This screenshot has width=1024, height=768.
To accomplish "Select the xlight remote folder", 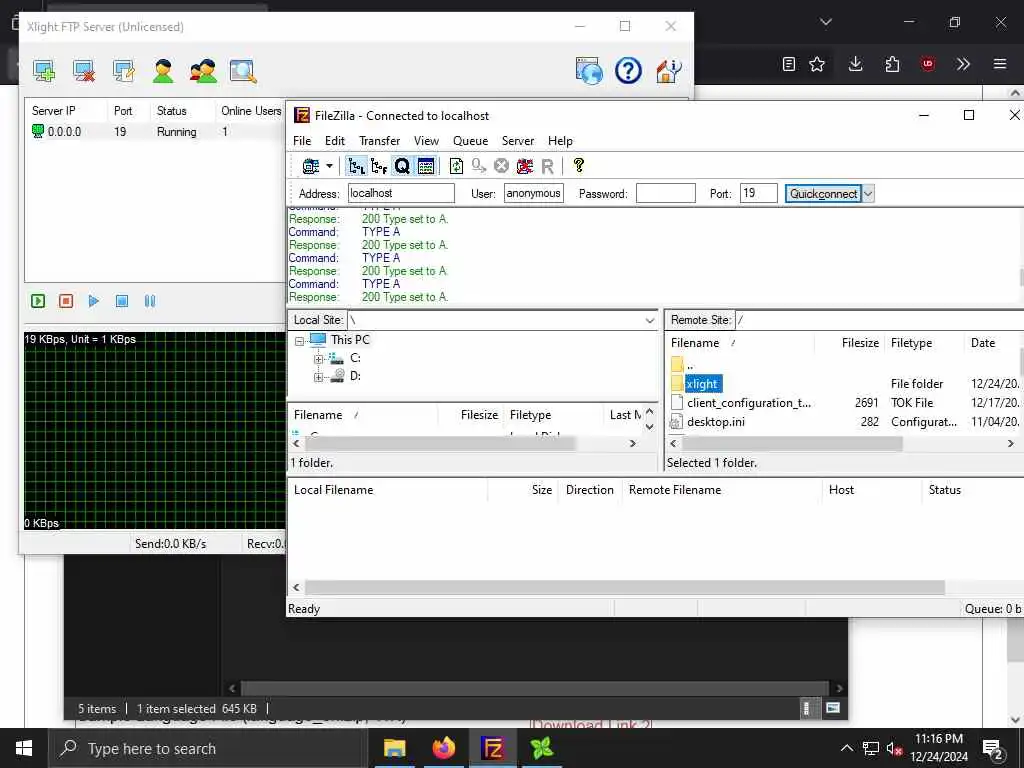I will pos(702,384).
